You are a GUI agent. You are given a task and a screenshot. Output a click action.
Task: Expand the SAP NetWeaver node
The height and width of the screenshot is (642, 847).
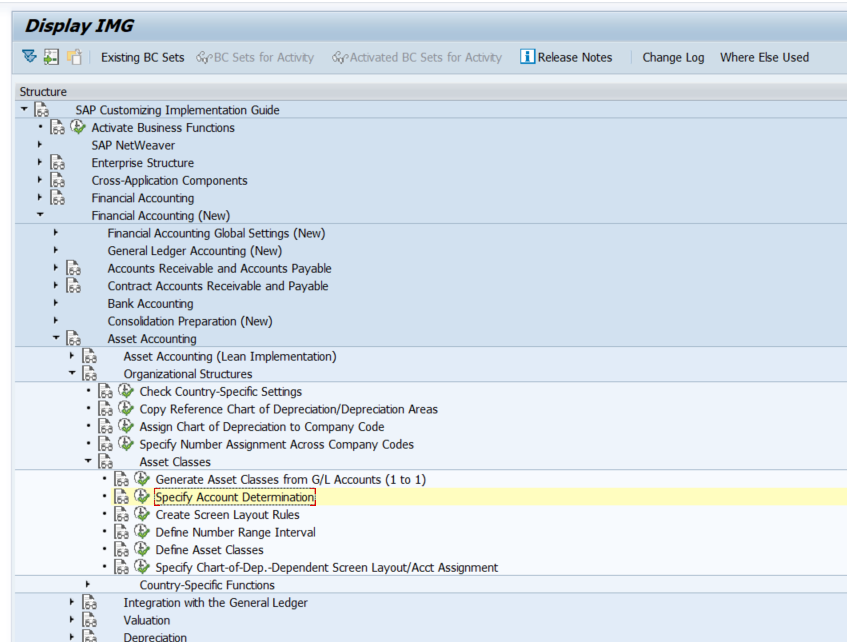point(39,144)
